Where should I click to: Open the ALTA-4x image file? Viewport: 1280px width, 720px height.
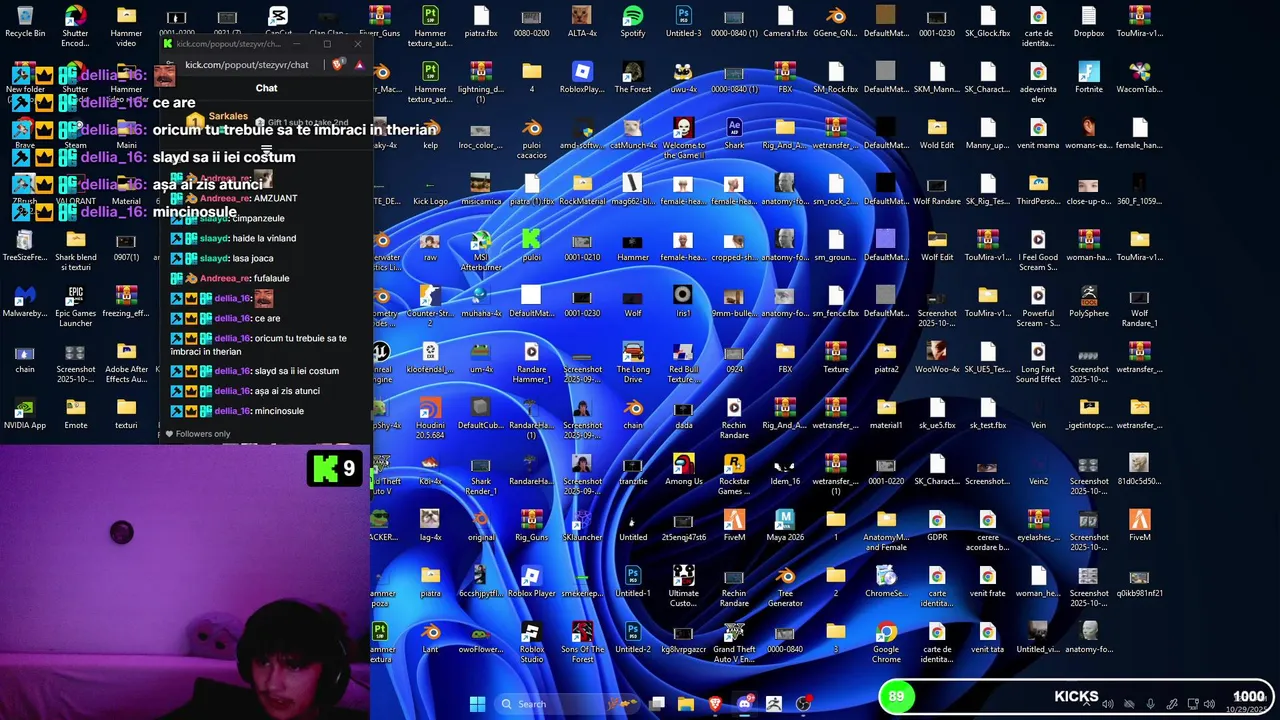click(x=582, y=22)
